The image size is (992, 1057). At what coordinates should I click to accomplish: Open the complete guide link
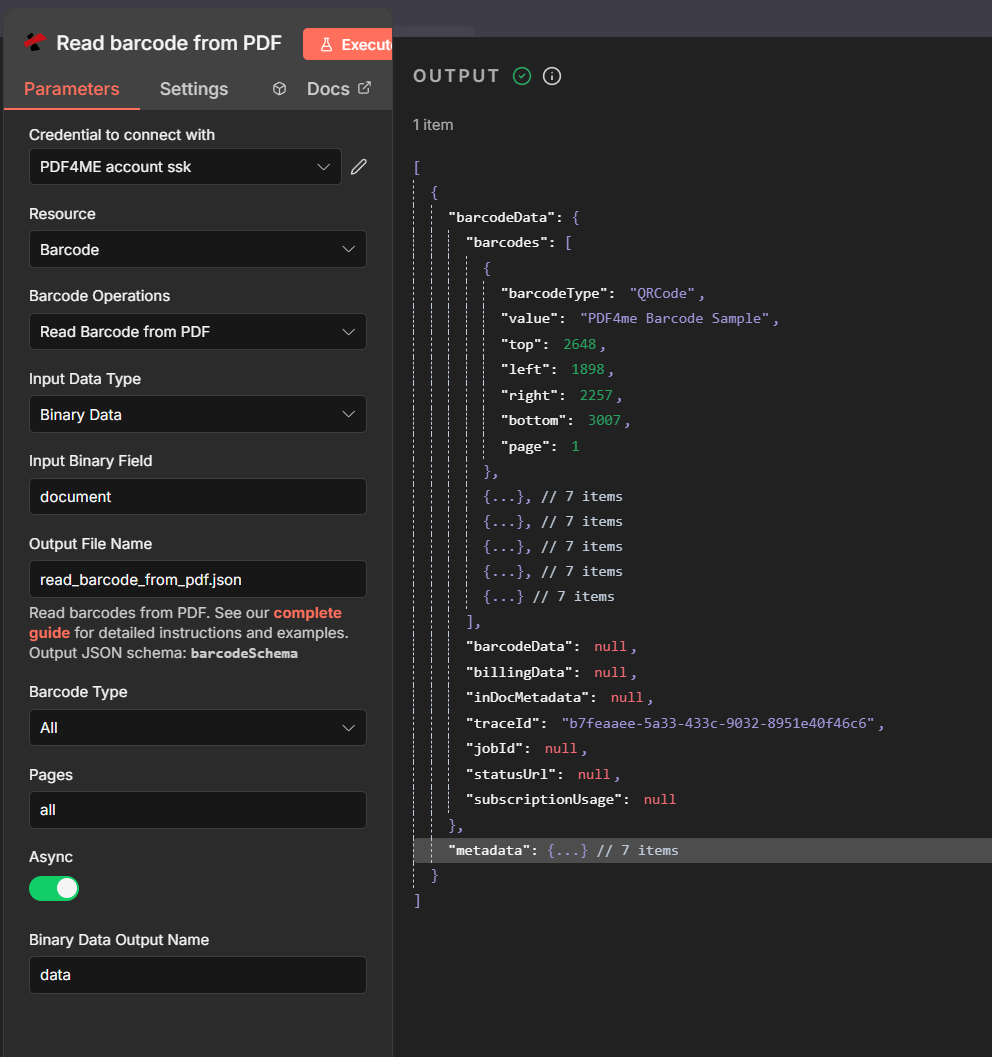[307, 613]
